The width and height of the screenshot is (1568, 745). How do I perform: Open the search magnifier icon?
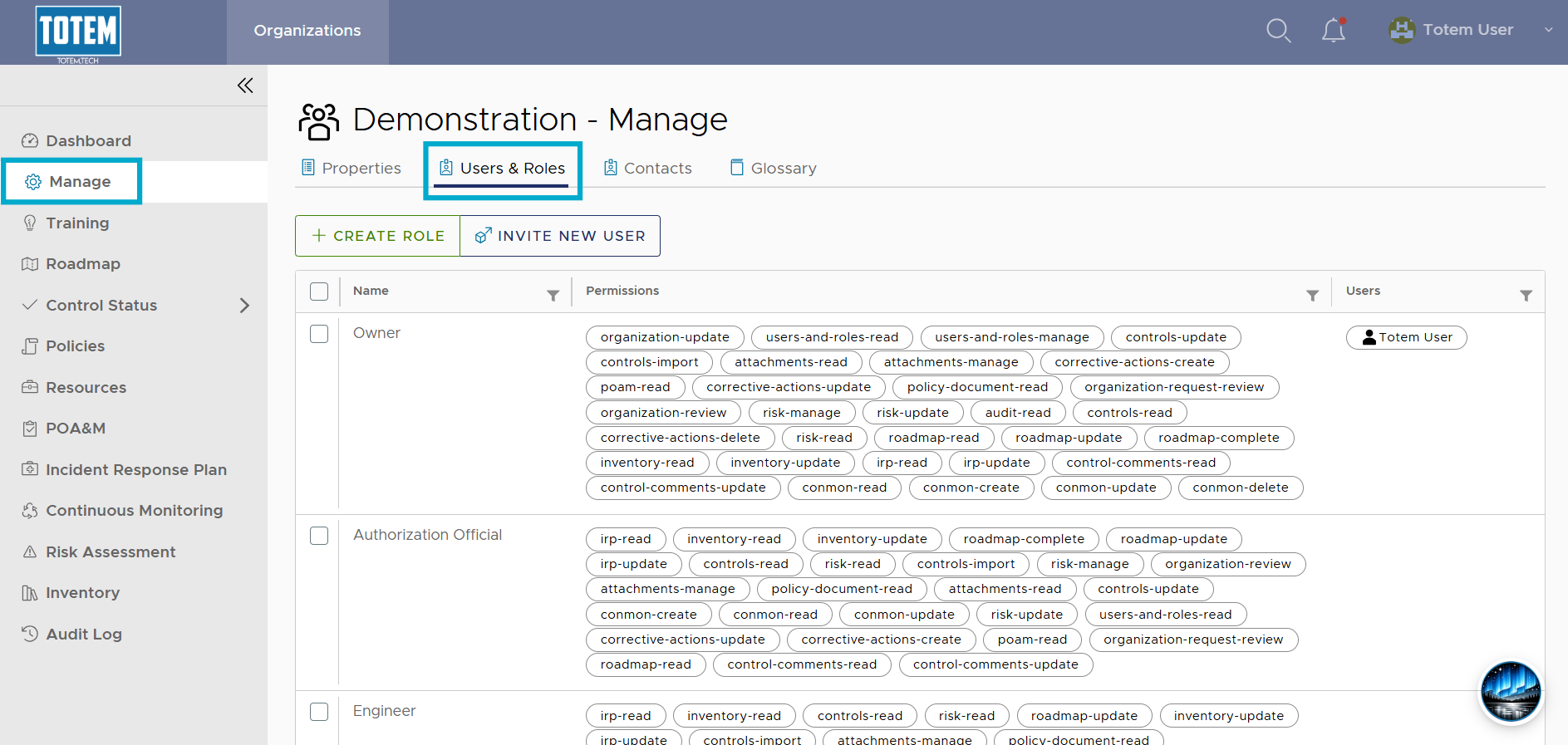[x=1278, y=31]
